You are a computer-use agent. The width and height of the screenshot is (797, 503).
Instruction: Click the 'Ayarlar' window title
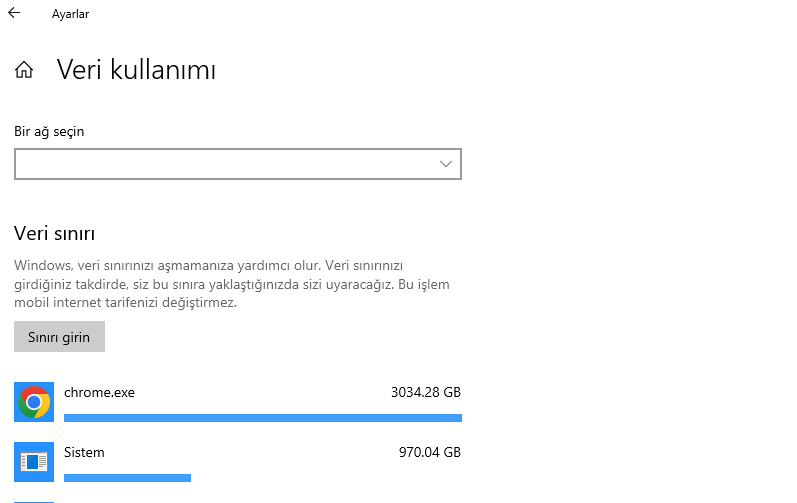click(x=70, y=14)
